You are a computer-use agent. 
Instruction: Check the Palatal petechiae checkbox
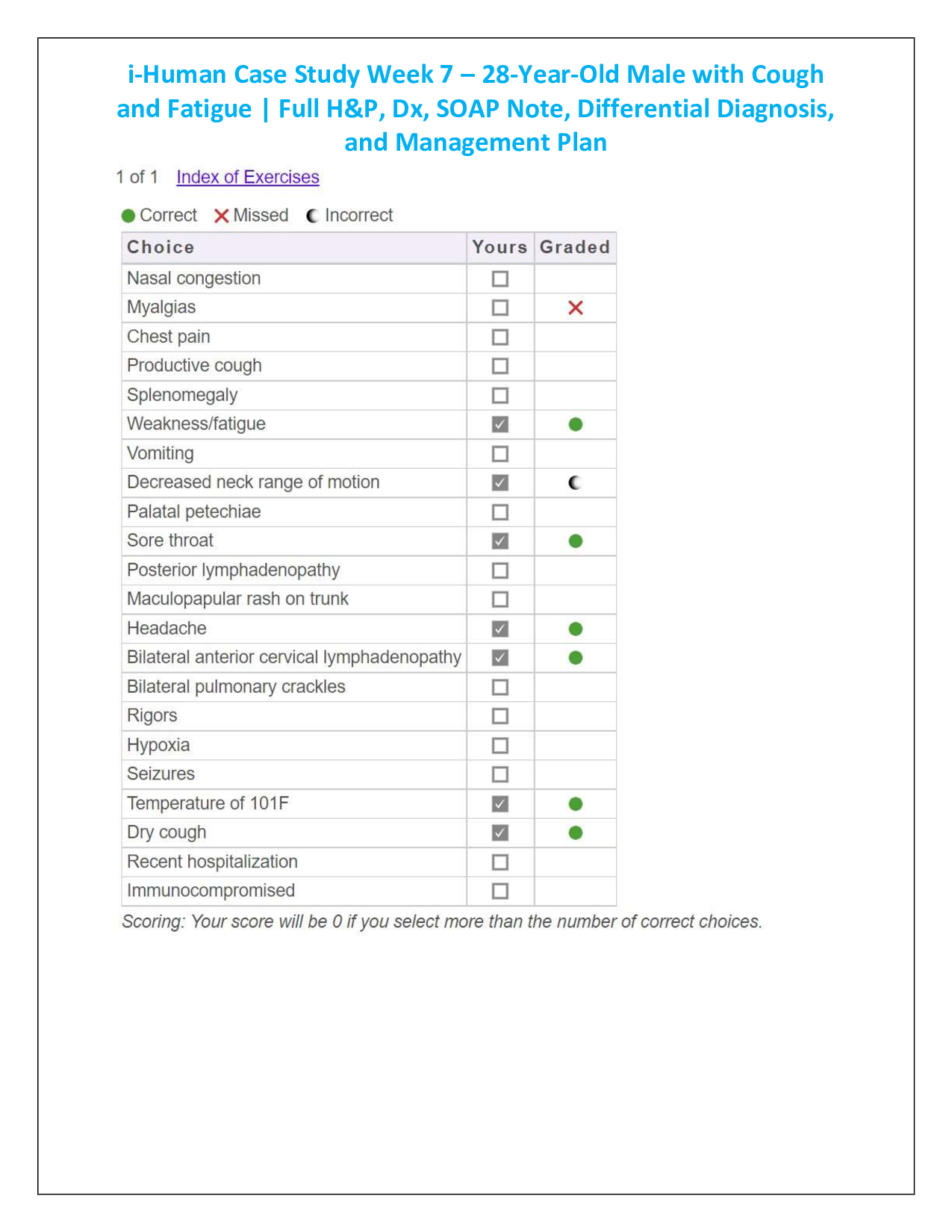(499, 511)
